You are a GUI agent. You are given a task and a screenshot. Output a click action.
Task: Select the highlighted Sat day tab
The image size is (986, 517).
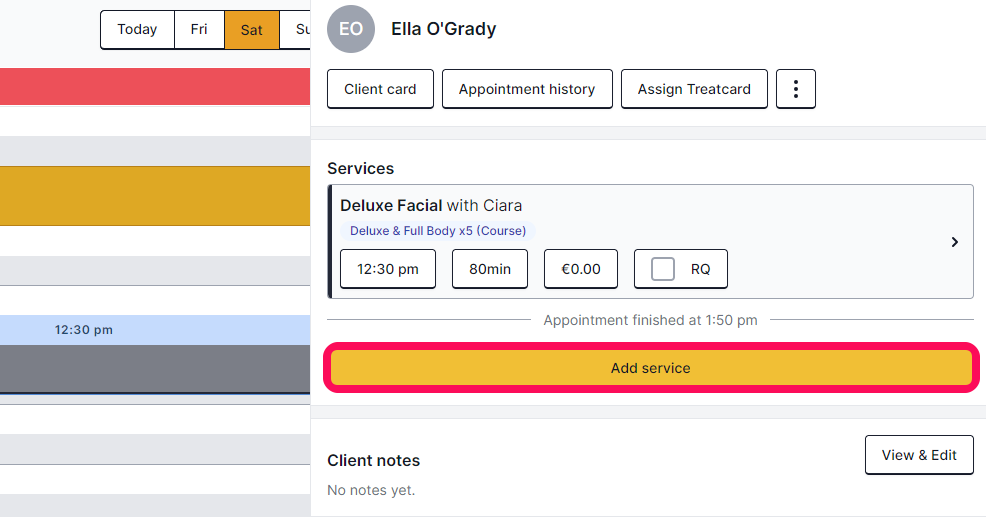[252, 30]
